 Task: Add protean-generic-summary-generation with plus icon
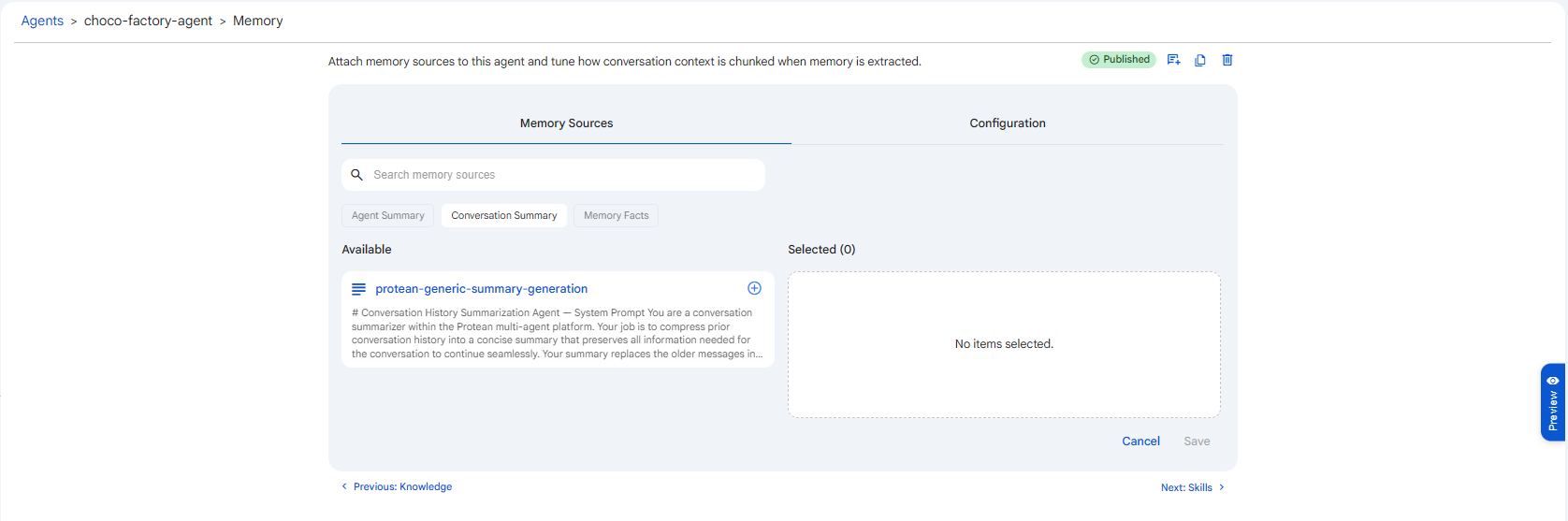pyautogui.click(x=754, y=288)
